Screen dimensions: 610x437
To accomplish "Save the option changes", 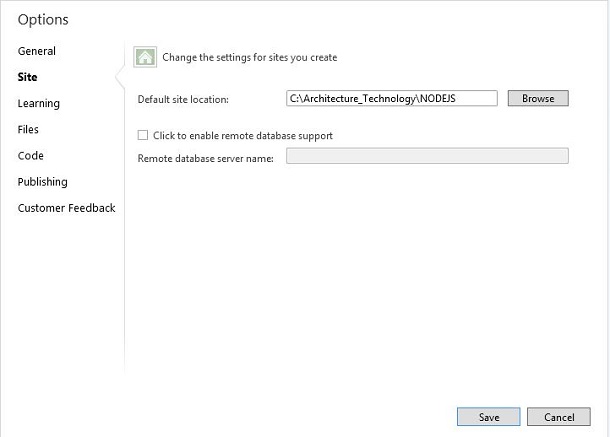I will [489, 417].
